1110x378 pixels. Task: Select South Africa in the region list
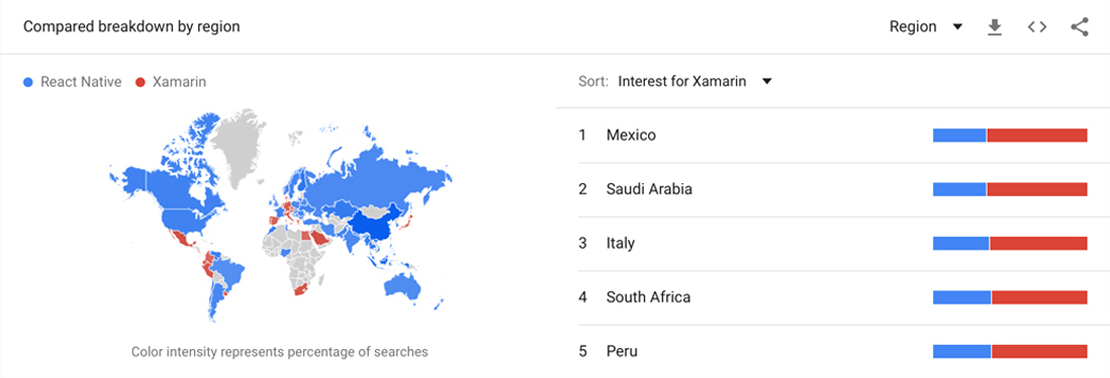coord(832,297)
